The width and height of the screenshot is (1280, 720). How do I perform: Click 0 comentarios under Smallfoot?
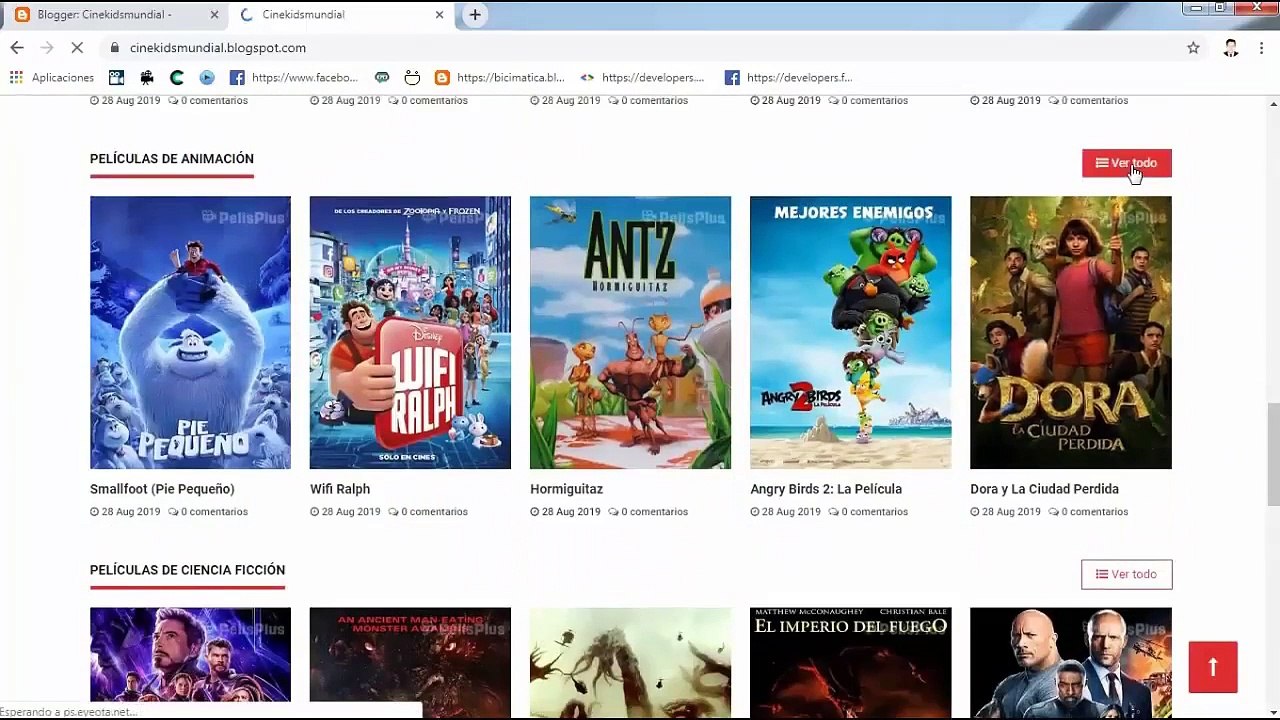[208, 511]
